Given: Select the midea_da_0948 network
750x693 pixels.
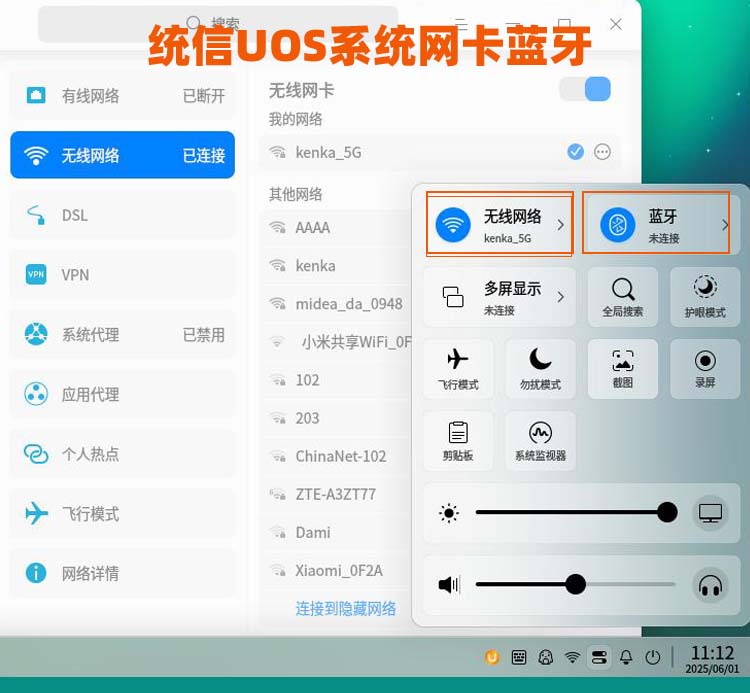Looking at the screenshot, I should point(335,304).
